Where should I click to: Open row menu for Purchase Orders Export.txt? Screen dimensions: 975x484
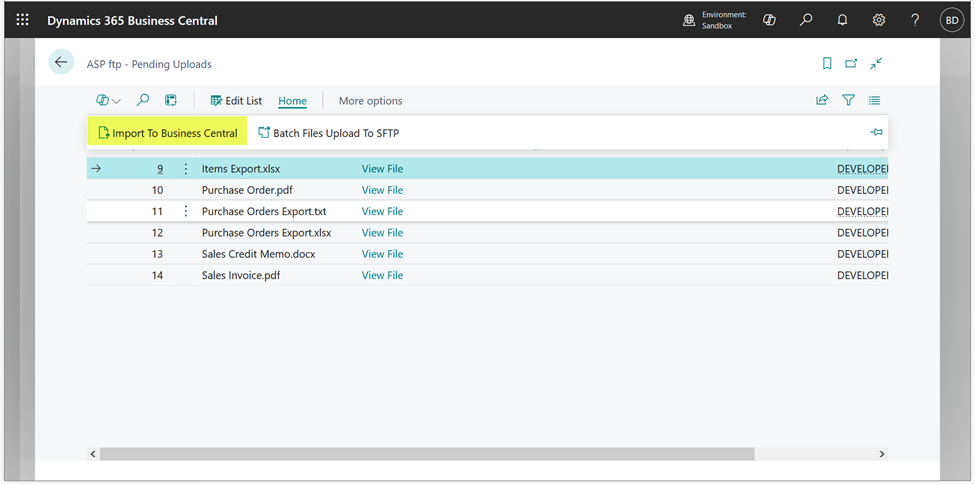[x=185, y=212]
